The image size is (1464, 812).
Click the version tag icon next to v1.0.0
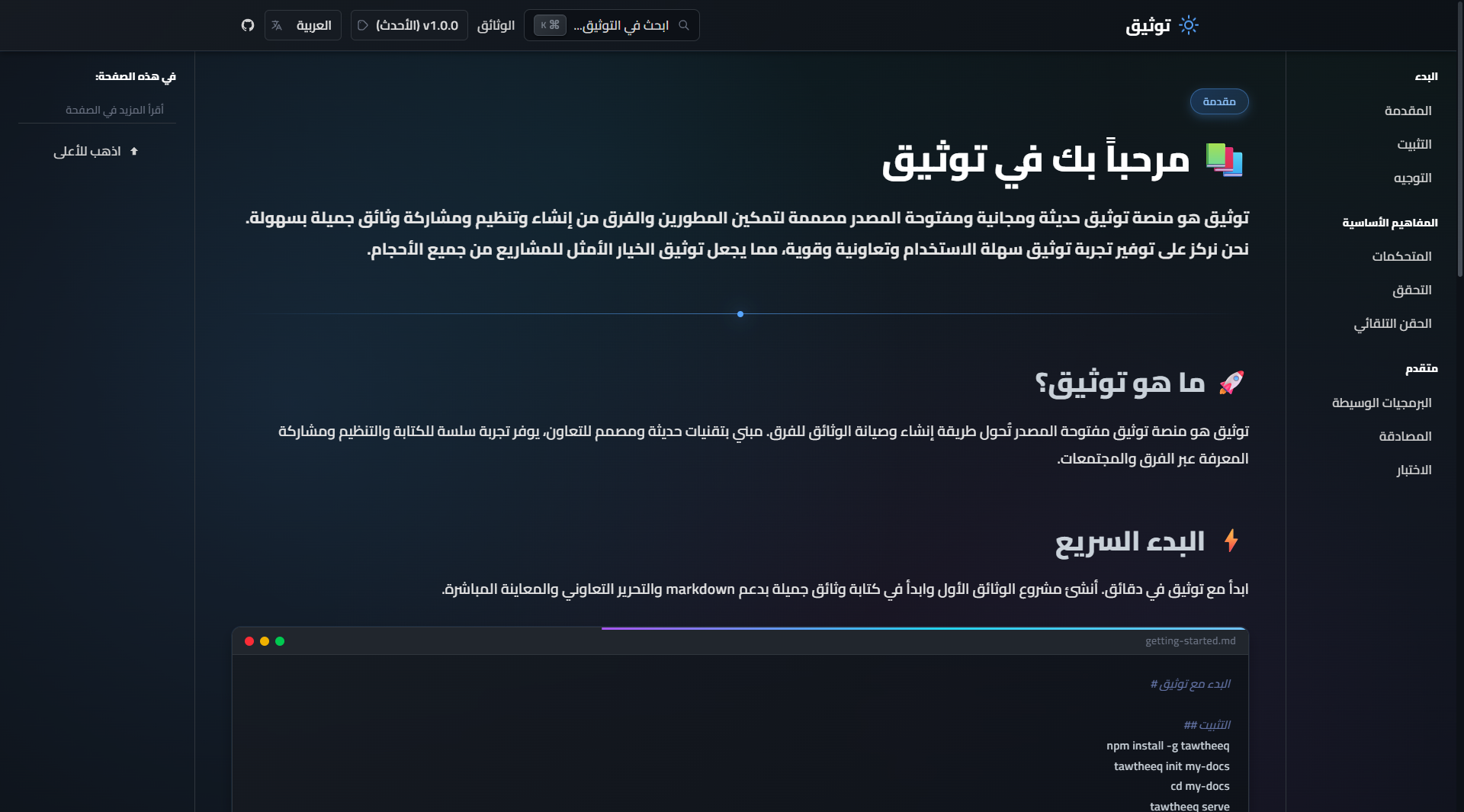363,25
